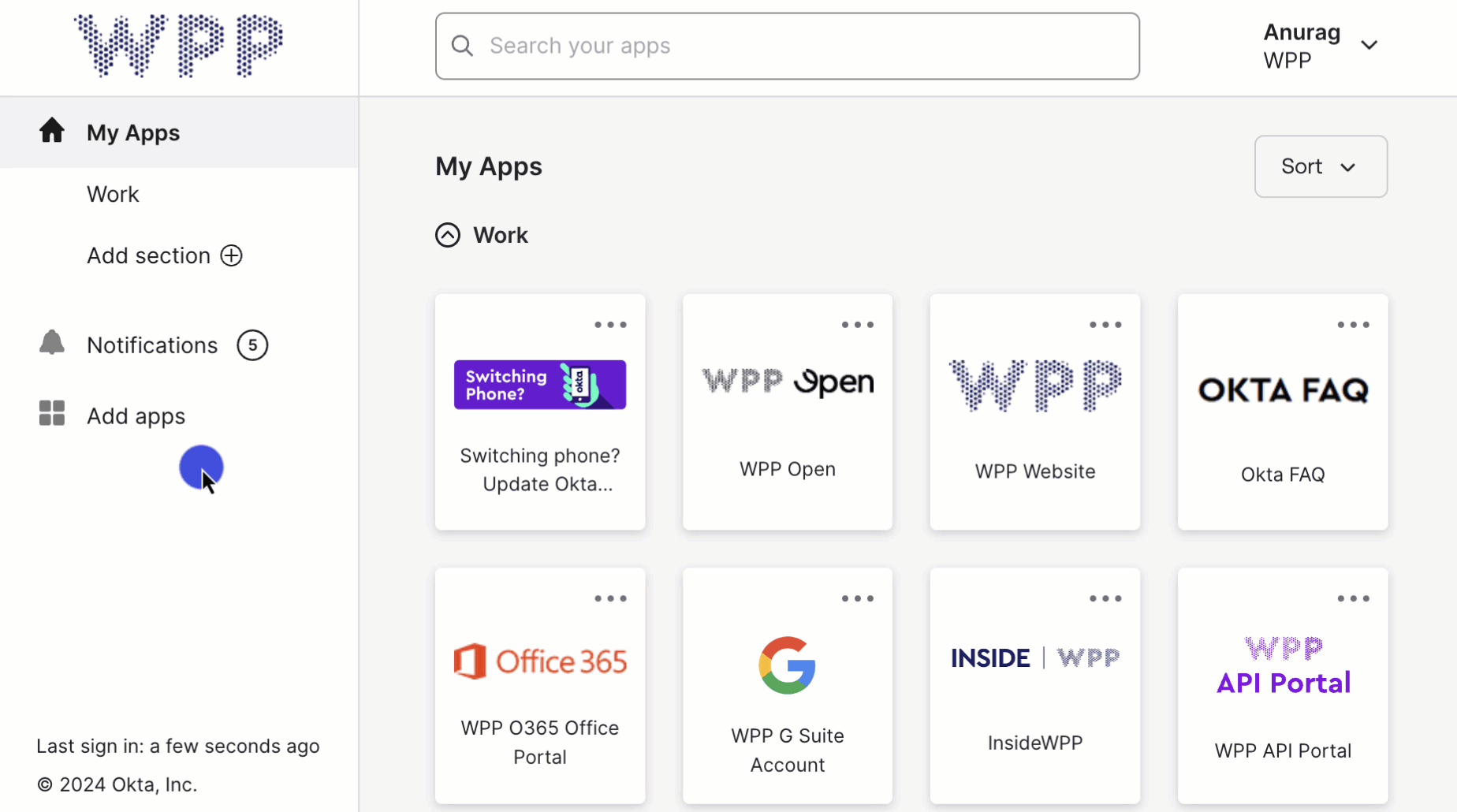
Task: Click the Notifications bell icon
Action: pyautogui.click(x=52, y=344)
